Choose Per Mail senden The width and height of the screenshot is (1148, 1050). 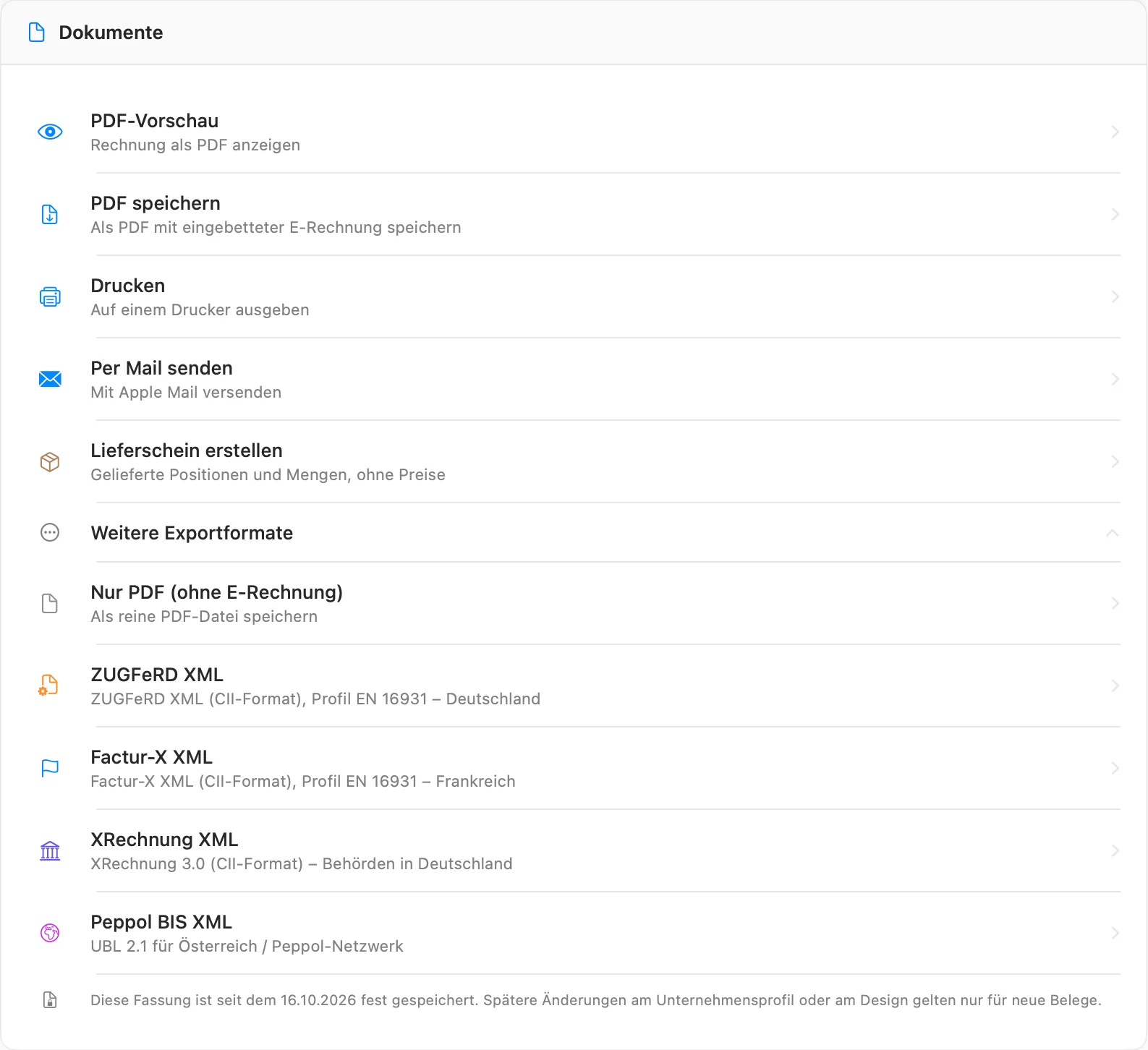pos(574,379)
